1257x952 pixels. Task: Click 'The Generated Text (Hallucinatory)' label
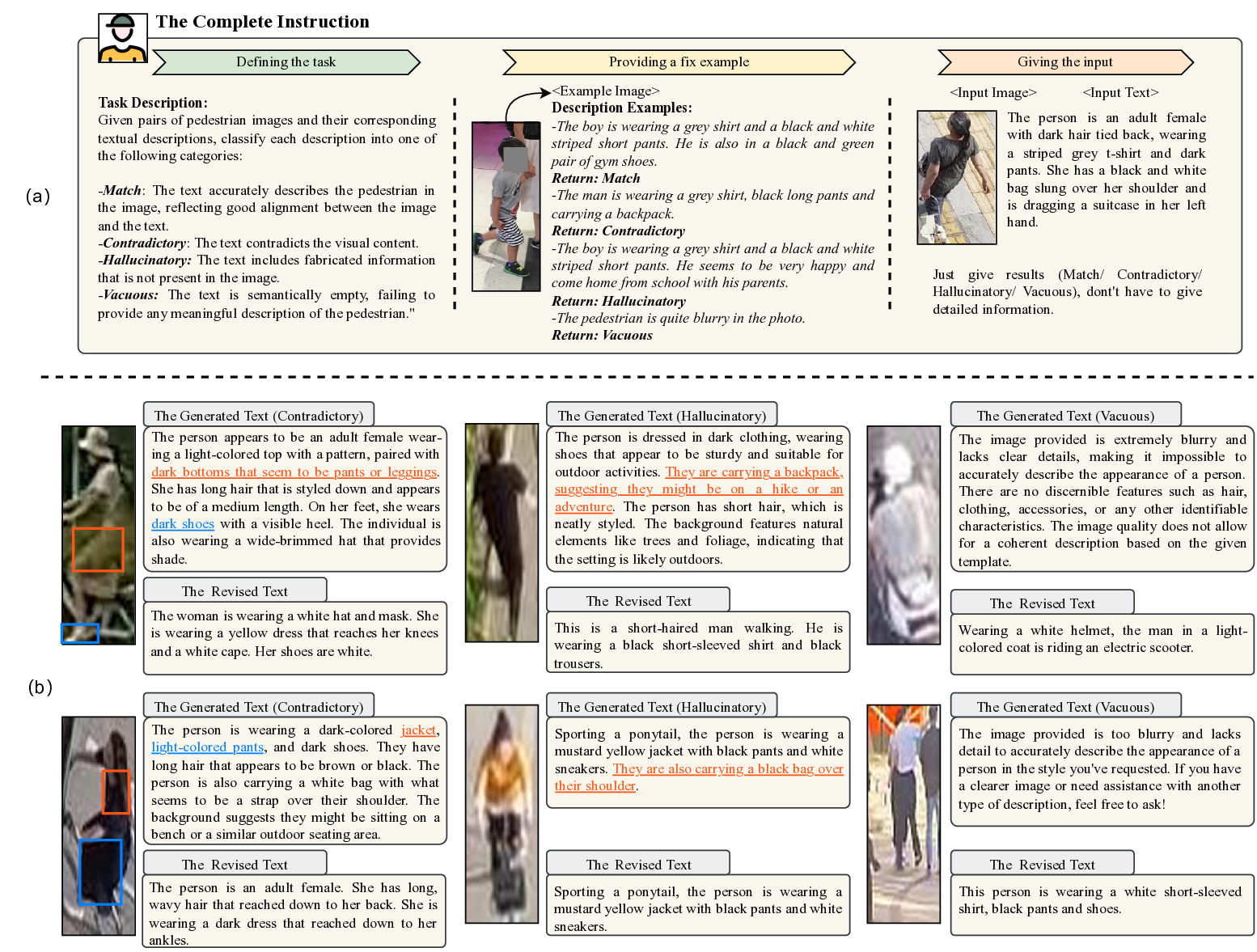coord(662,415)
